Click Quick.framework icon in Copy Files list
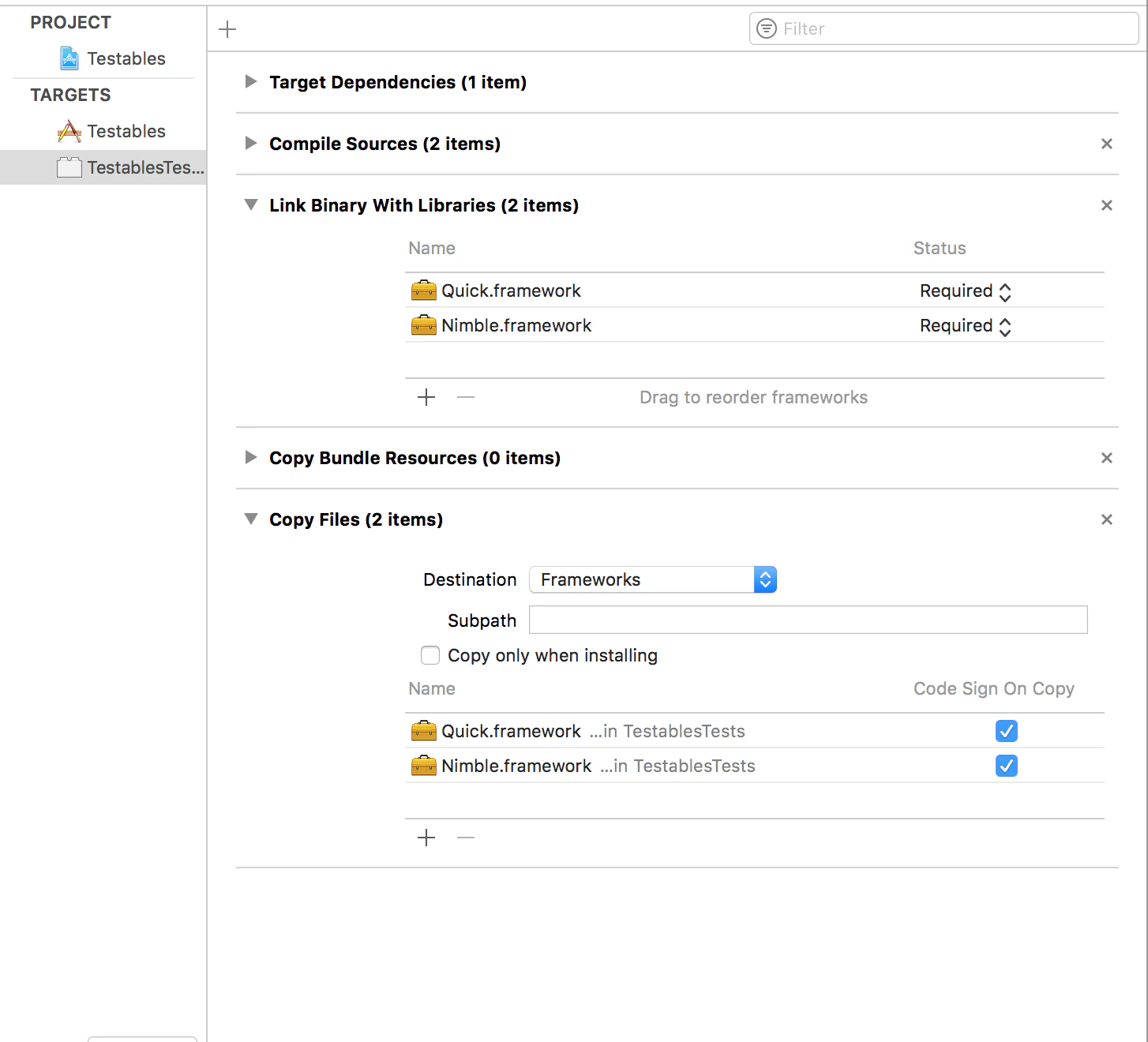 click(x=424, y=731)
